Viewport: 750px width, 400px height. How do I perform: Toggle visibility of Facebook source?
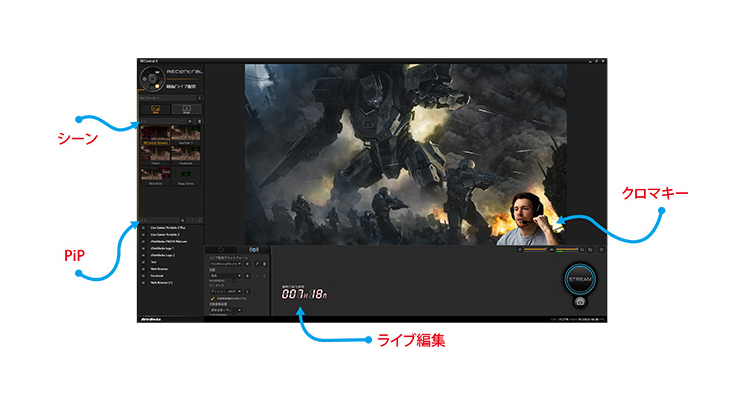pos(143,276)
